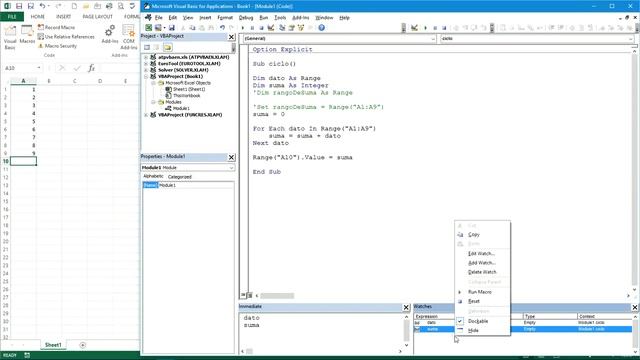Collapse the Modules folder node

[153, 102]
